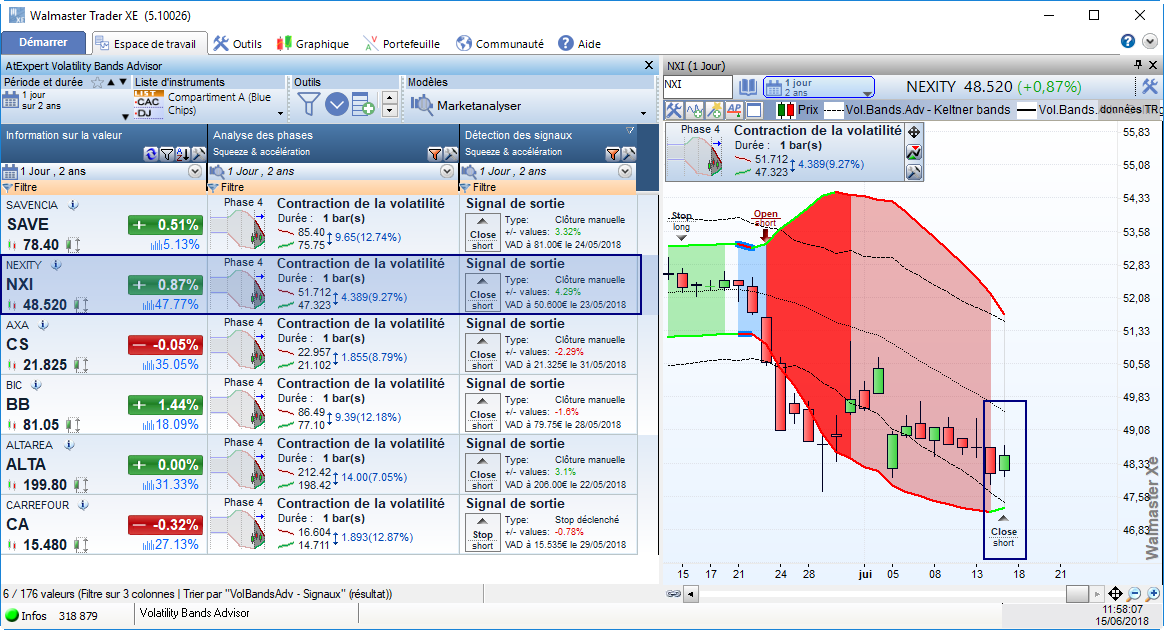Click the A-Z sort icon in Information sur la valeur

coord(183,154)
